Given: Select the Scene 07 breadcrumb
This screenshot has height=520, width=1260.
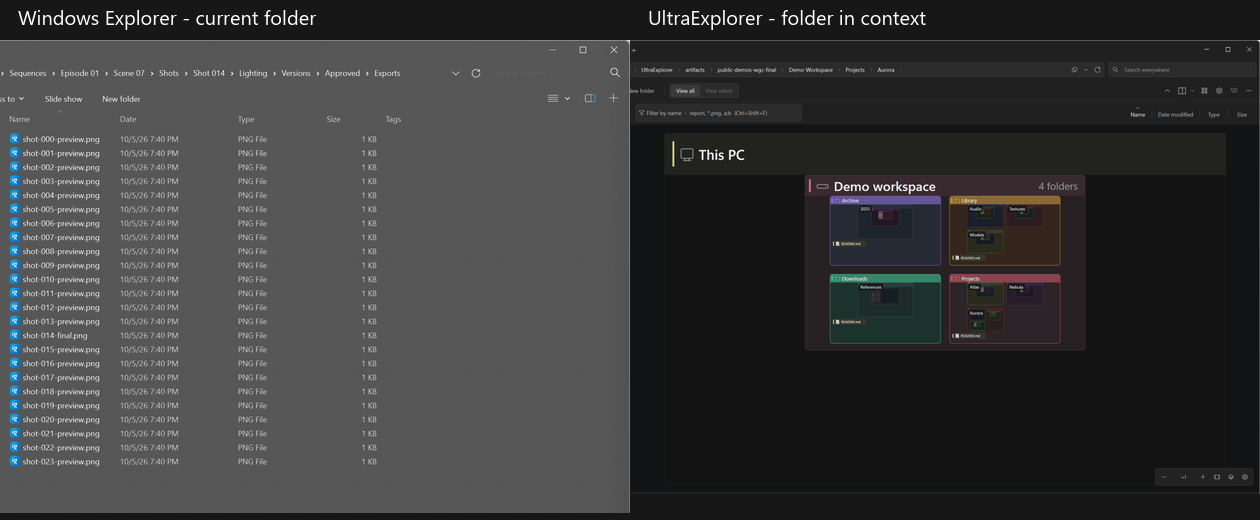Looking at the screenshot, I should coord(129,73).
